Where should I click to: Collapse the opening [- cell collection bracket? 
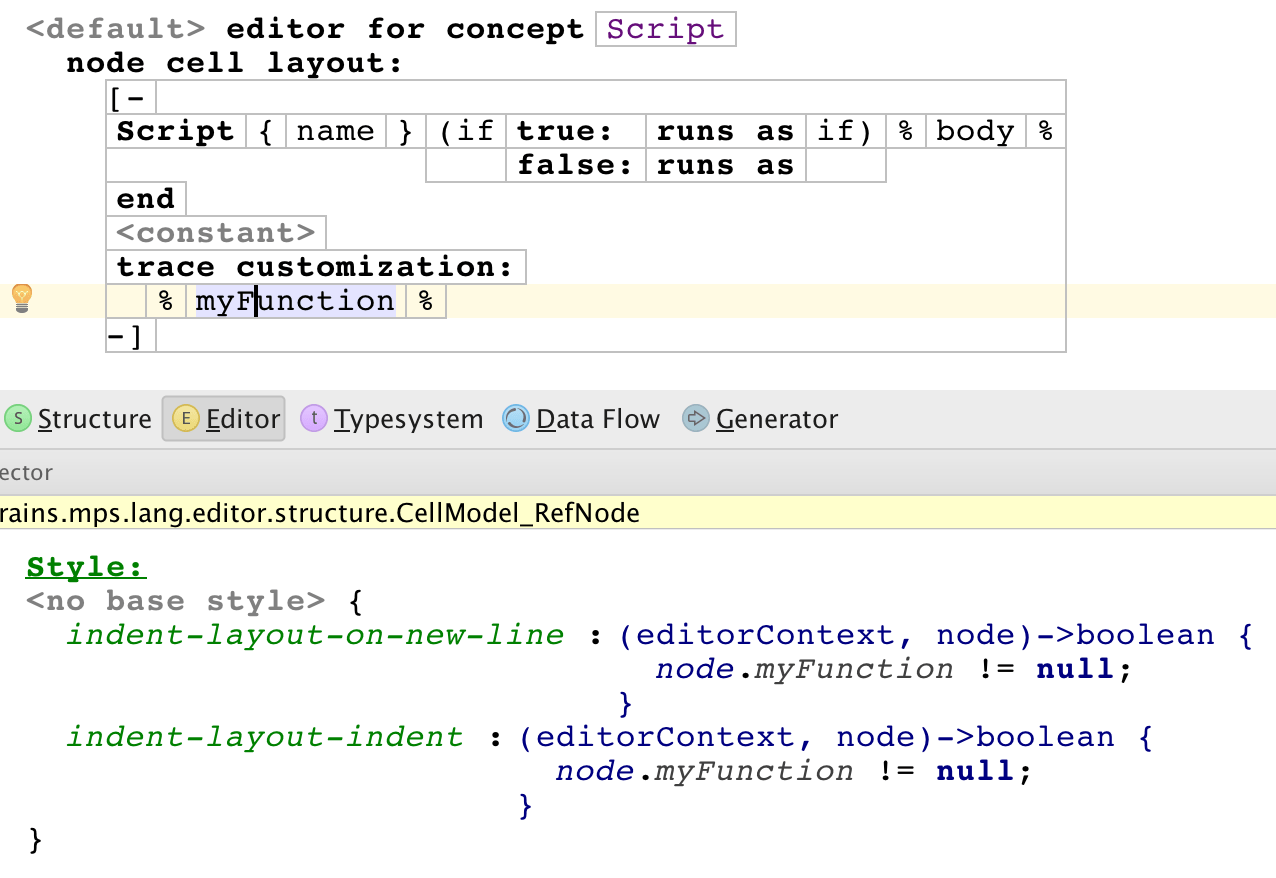[x=129, y=98]
